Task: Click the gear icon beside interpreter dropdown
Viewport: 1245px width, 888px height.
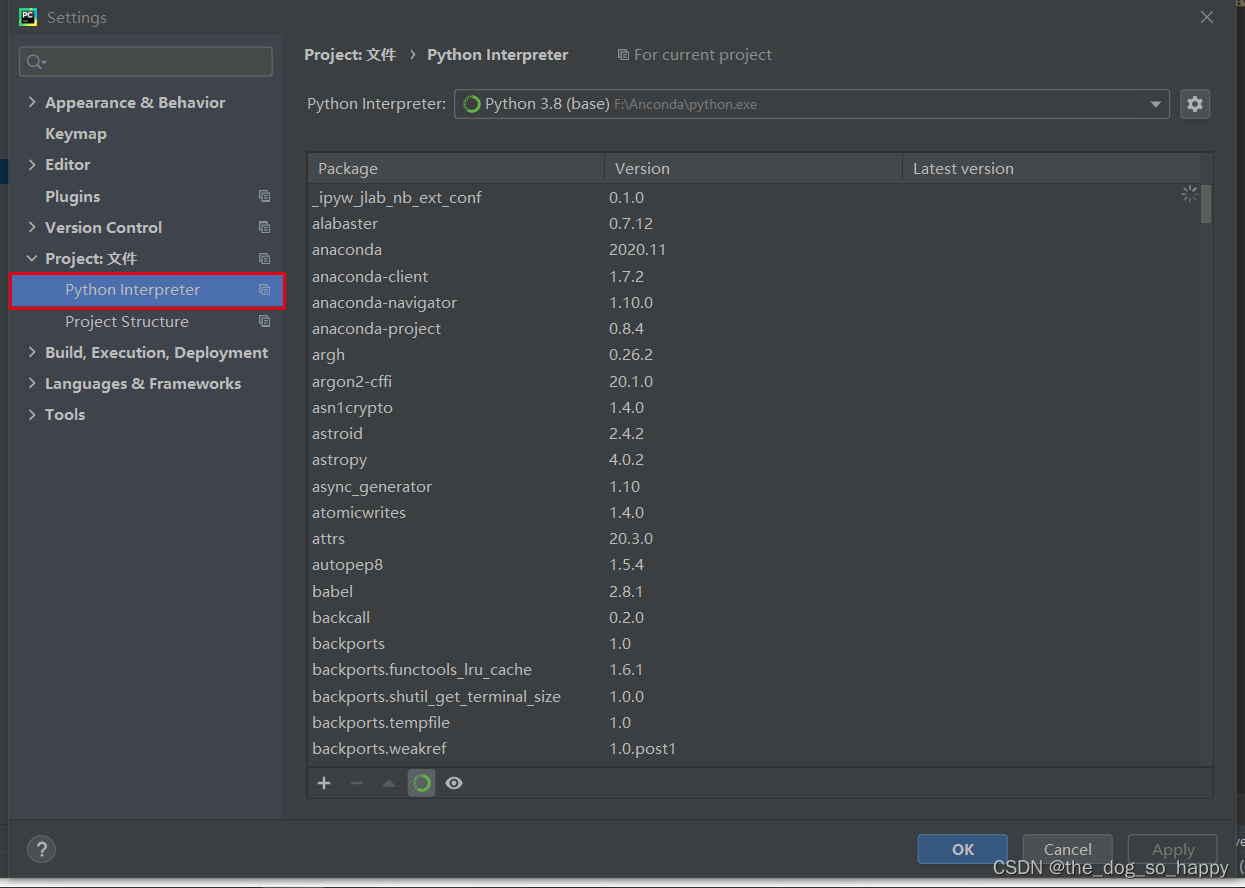Action: pyautogui.click(x=1195, y=104)
